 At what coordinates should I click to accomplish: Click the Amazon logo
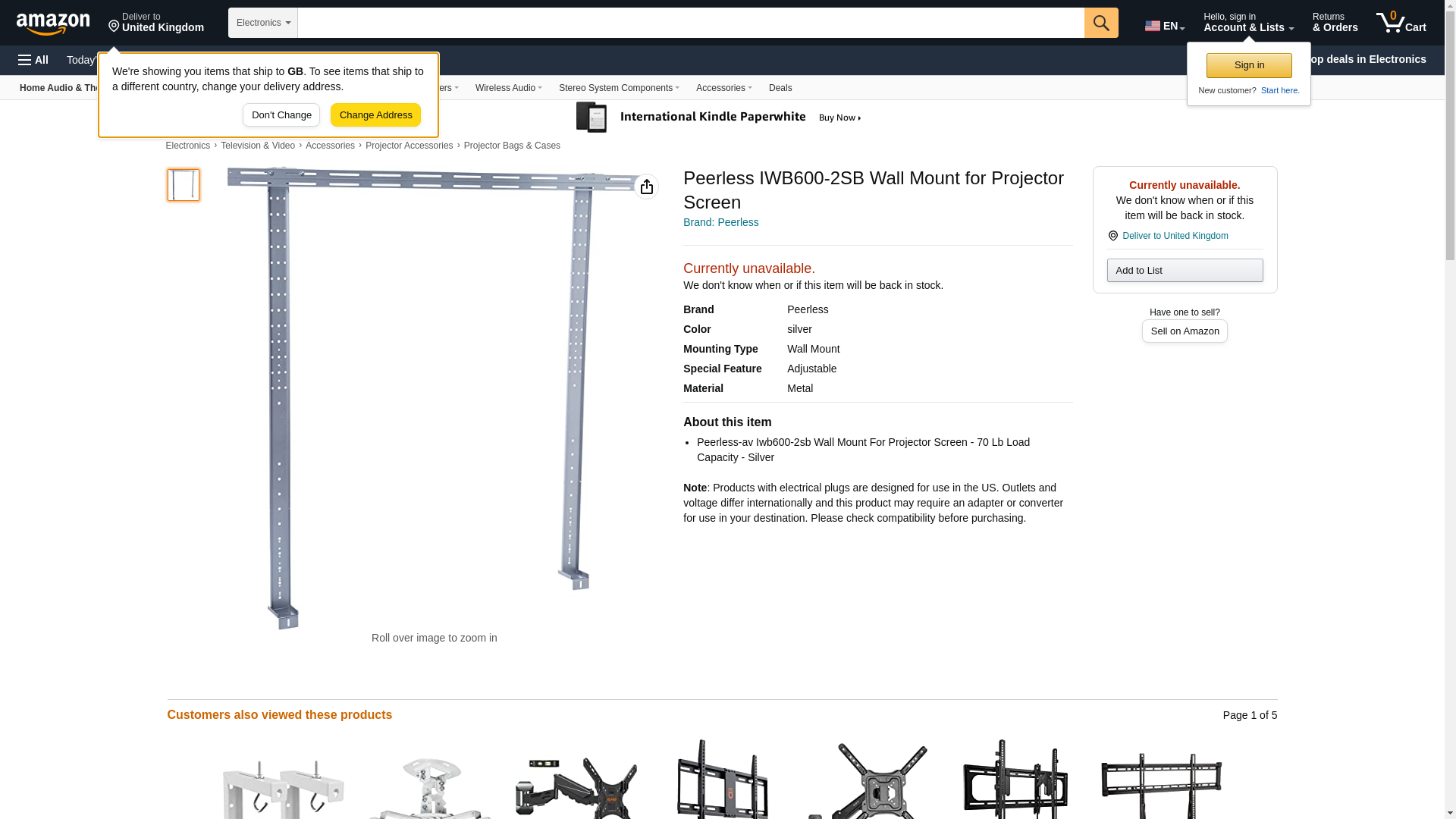point(53,24)
